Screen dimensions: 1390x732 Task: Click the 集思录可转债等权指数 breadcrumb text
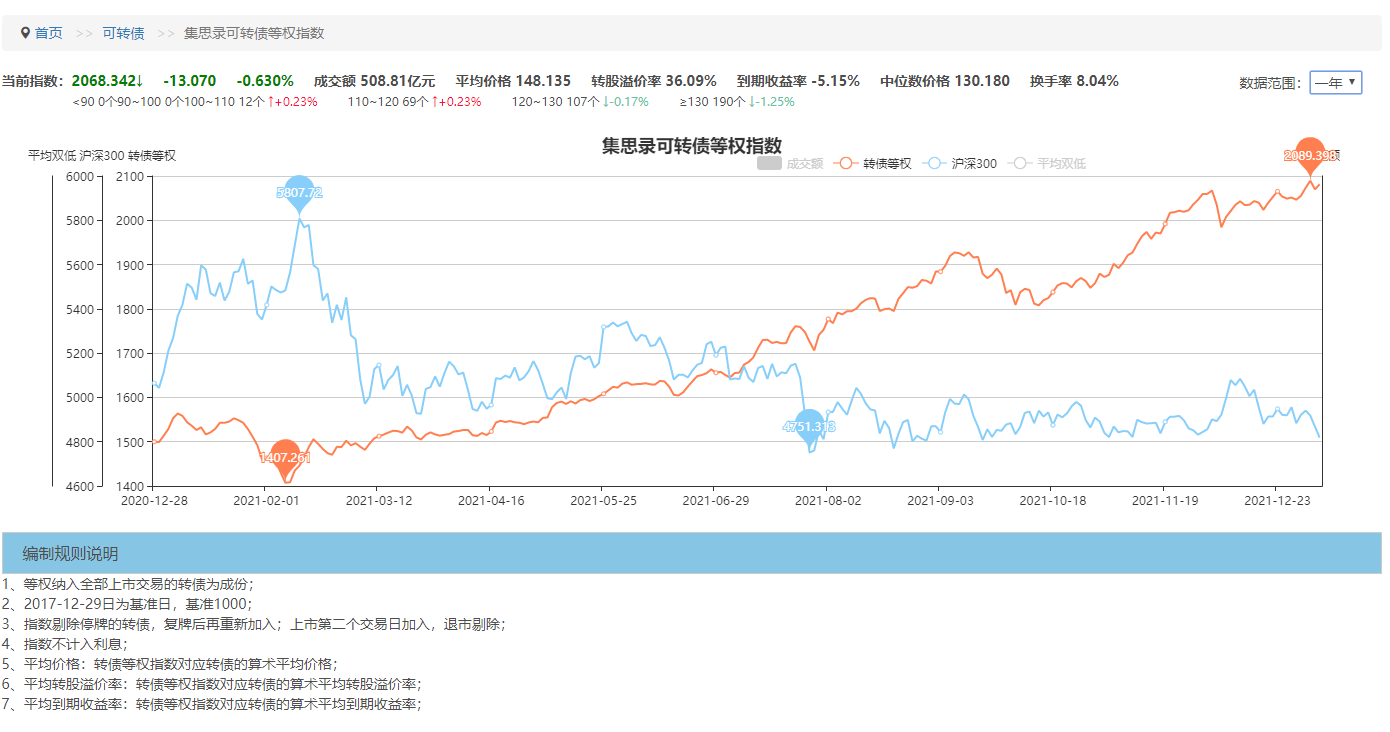254,33
